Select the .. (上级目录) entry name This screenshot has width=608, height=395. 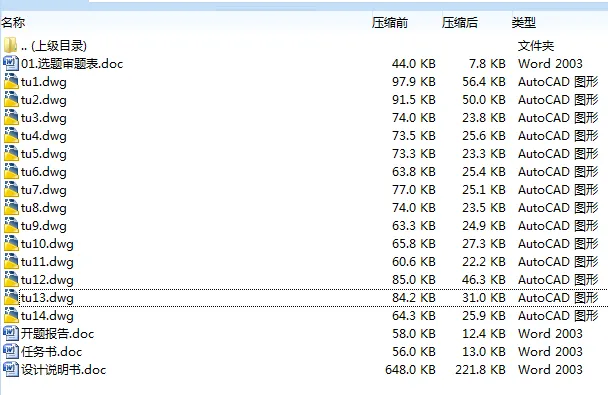click(54, 46)
